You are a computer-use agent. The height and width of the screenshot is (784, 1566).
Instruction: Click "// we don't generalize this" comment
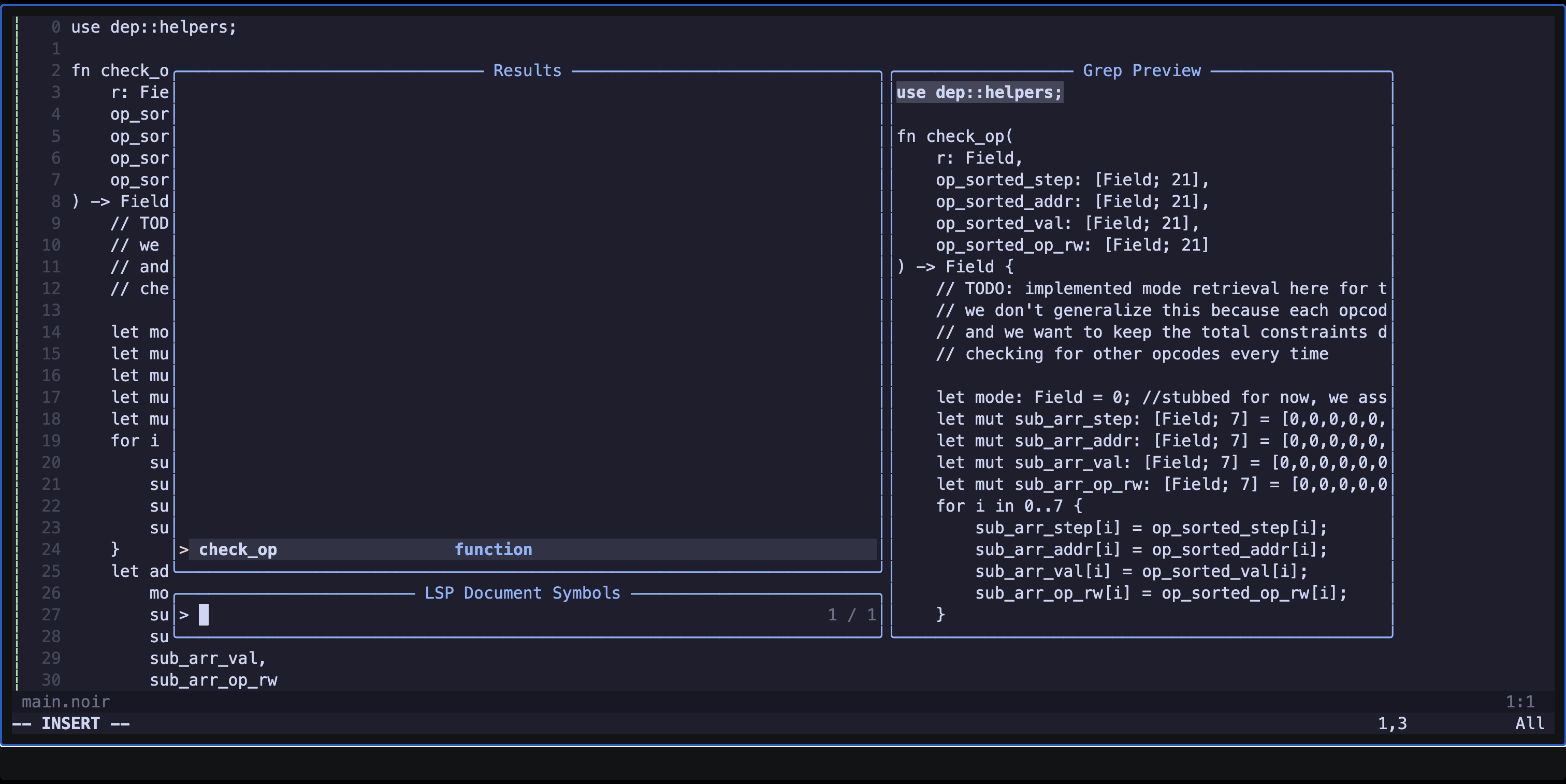click(1161, 311)
